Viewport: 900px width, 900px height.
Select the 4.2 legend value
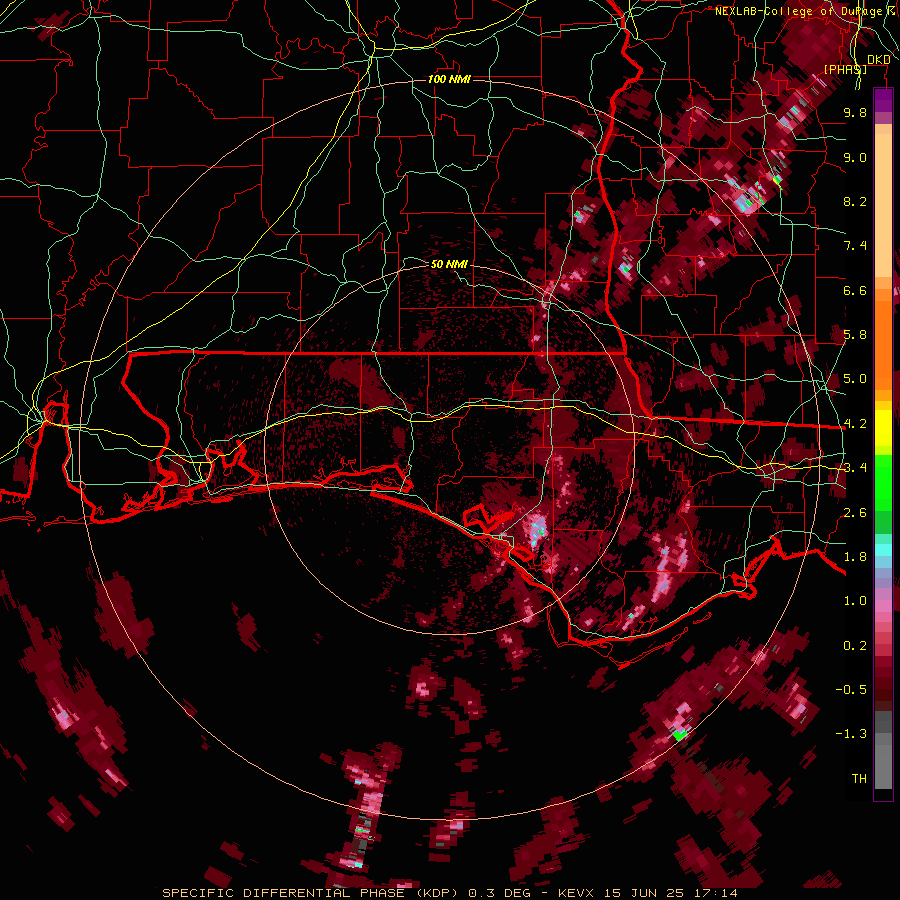(x=855, y=424)
